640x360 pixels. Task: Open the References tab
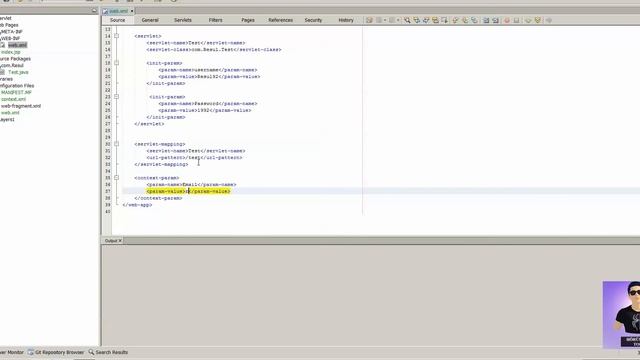(280, 20)
